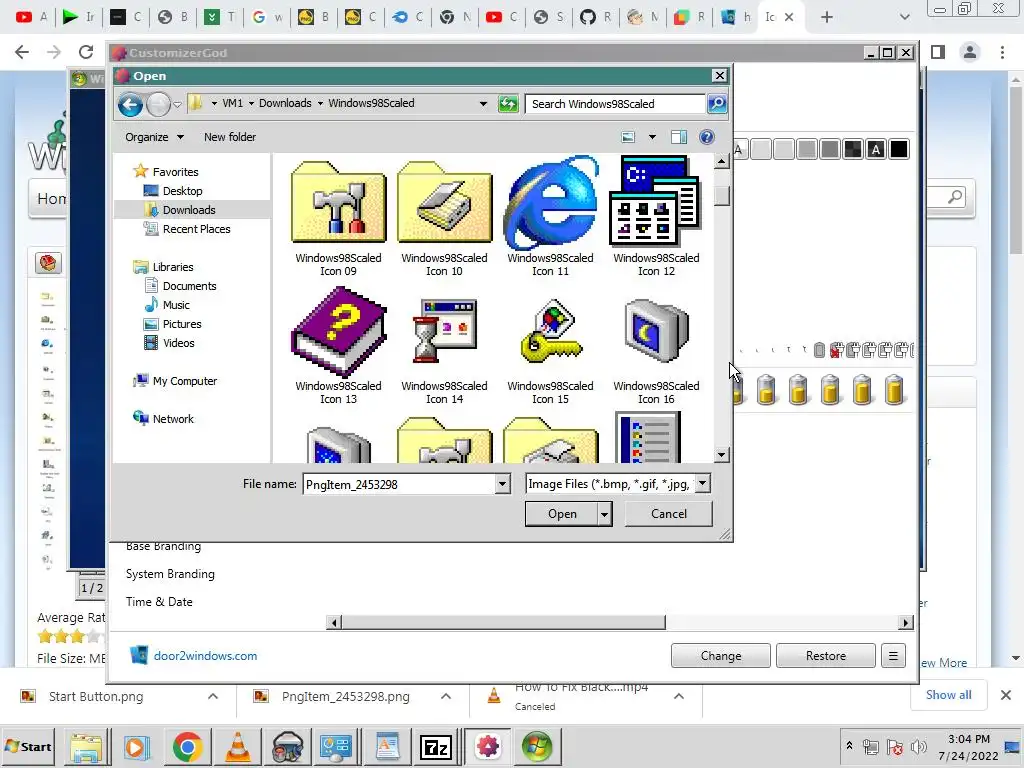Screen dimensions: 1024x768
Task: Click the search magnifier in Open dialog
Action: click(716, 103)
